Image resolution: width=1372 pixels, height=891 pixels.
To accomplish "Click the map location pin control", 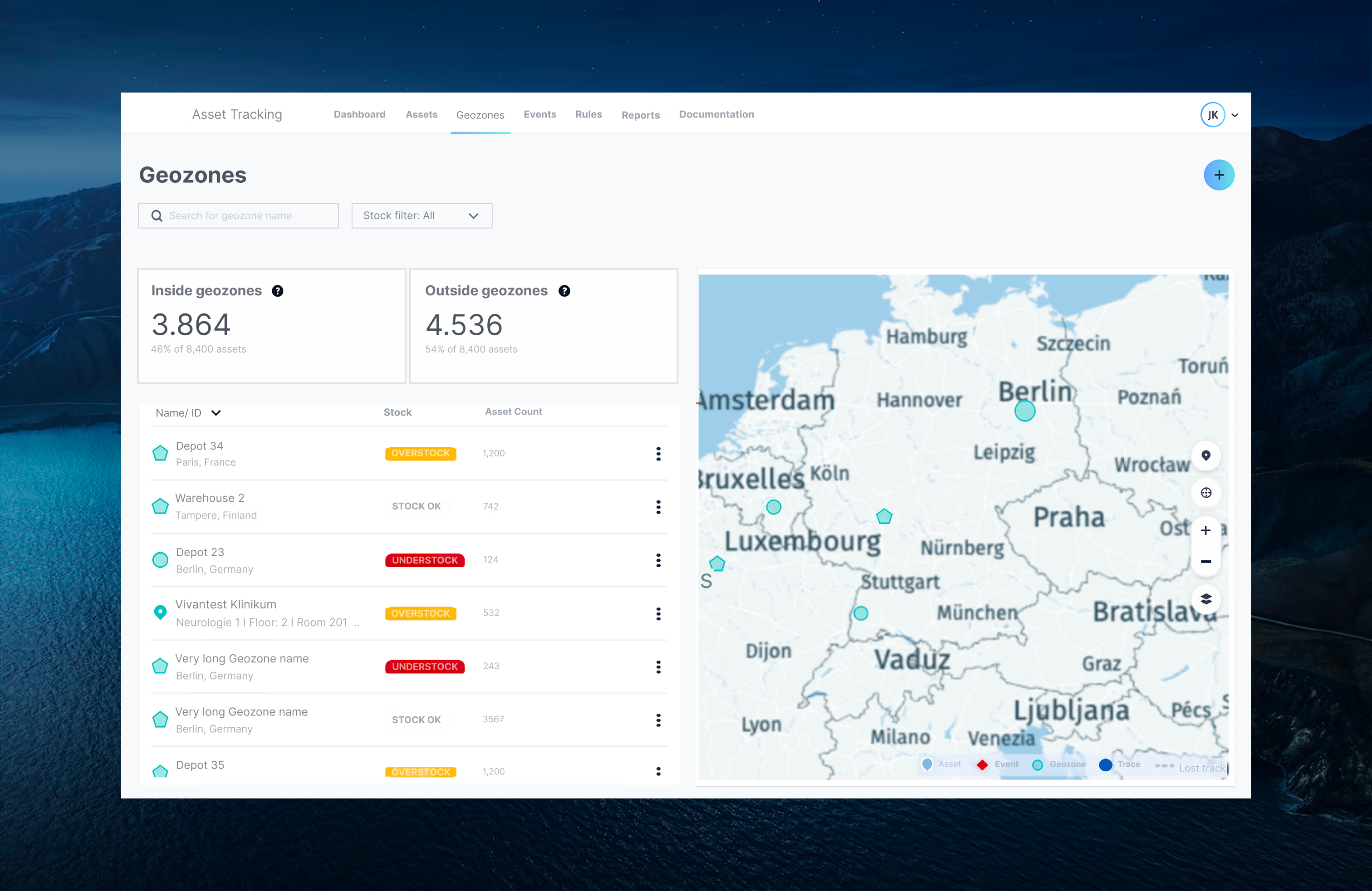I will 1205,456.
